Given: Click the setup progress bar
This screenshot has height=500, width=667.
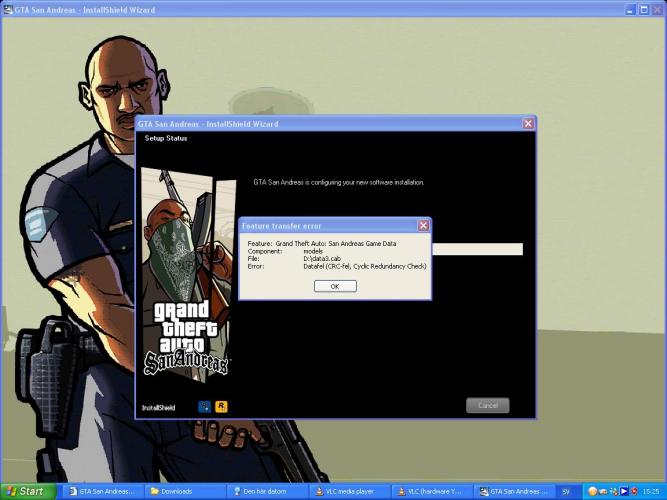Looking at the screenshot, I should pyautogui.click(x=477, y=249).
